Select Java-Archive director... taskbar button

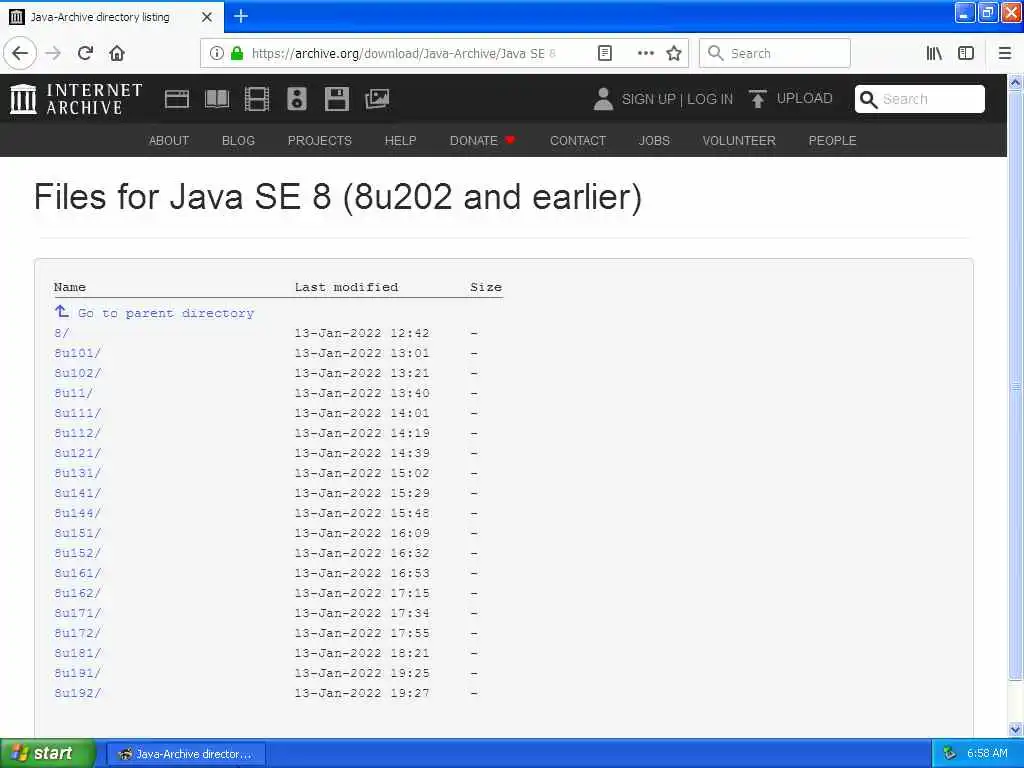click(185, 754)
